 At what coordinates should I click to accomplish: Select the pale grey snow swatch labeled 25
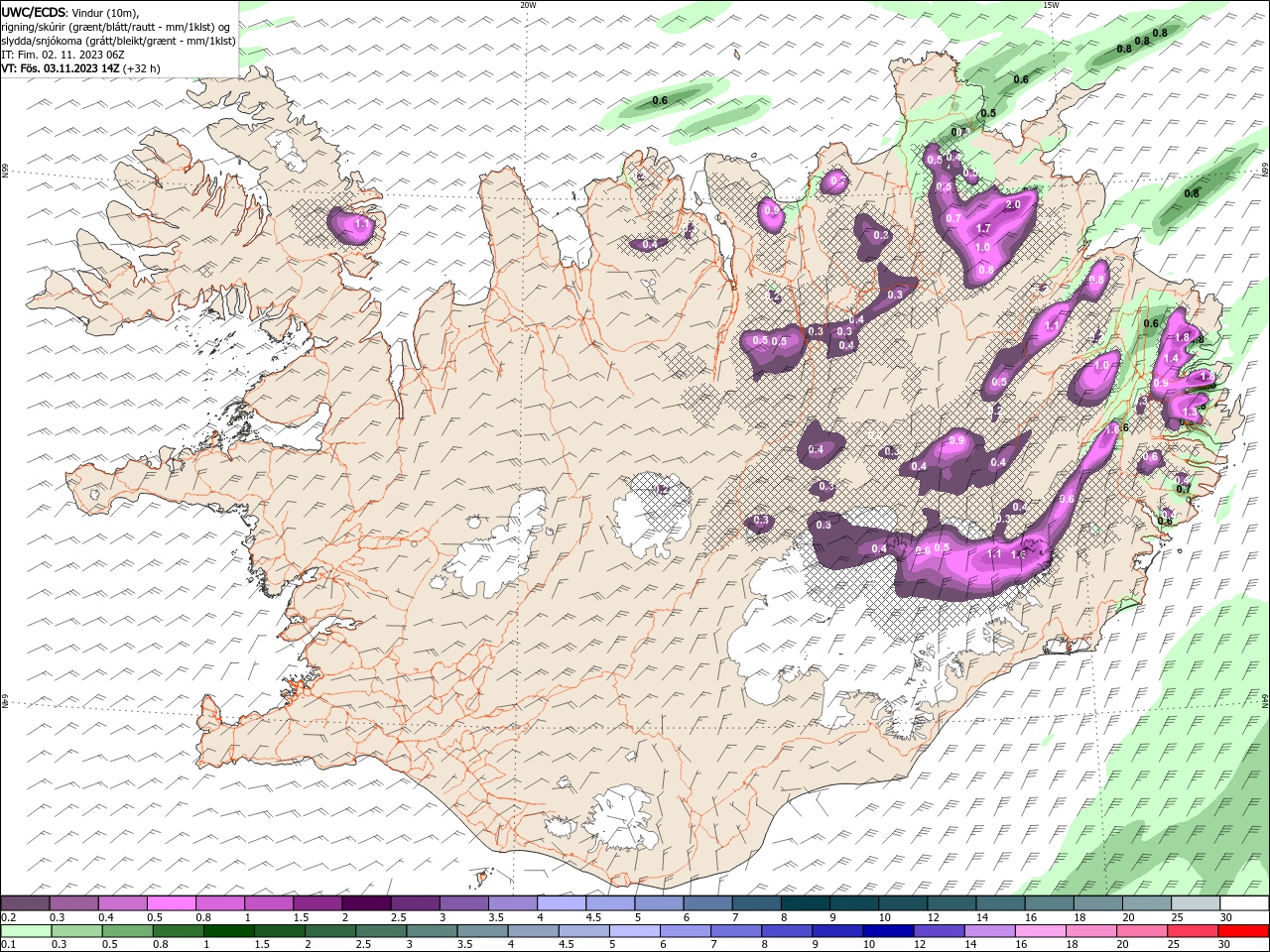[x=1195, y=903]
